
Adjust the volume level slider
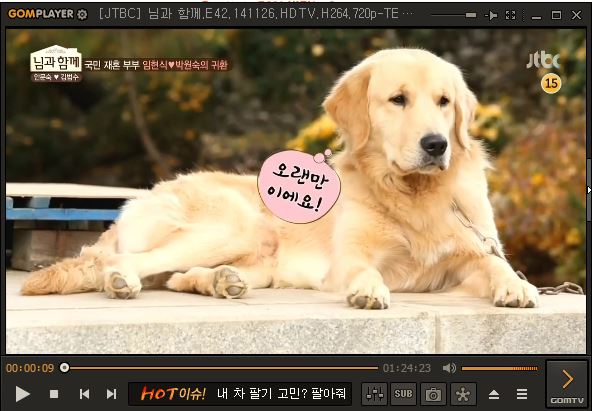coord(500,368)
